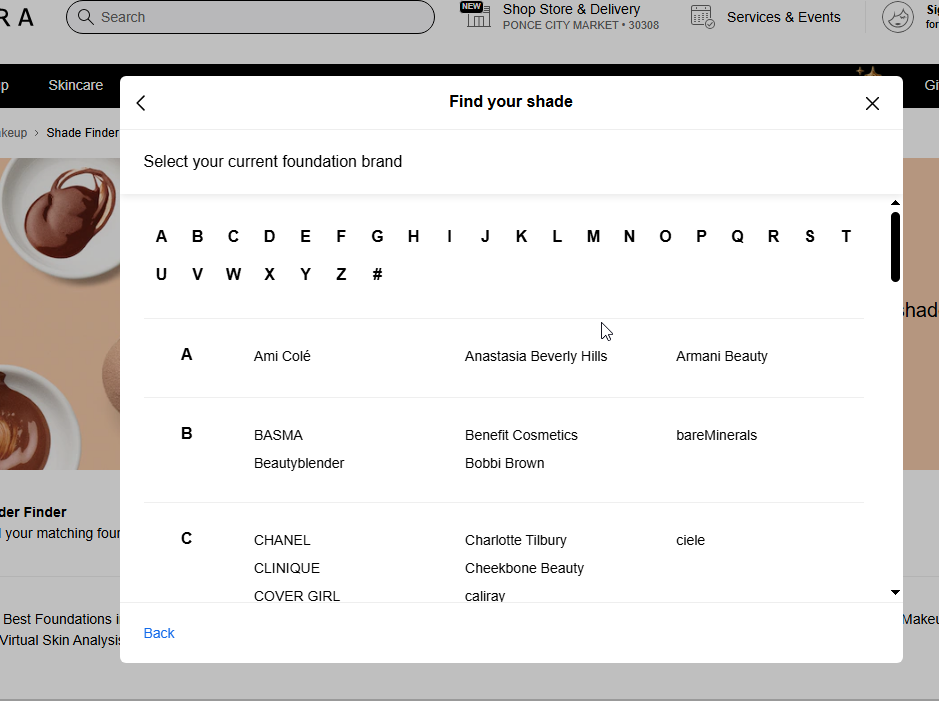The height and width of the screenshot is (701, 939).
Task: Click the sign-in profile avatar icon
Action: [x=897, y=17]
